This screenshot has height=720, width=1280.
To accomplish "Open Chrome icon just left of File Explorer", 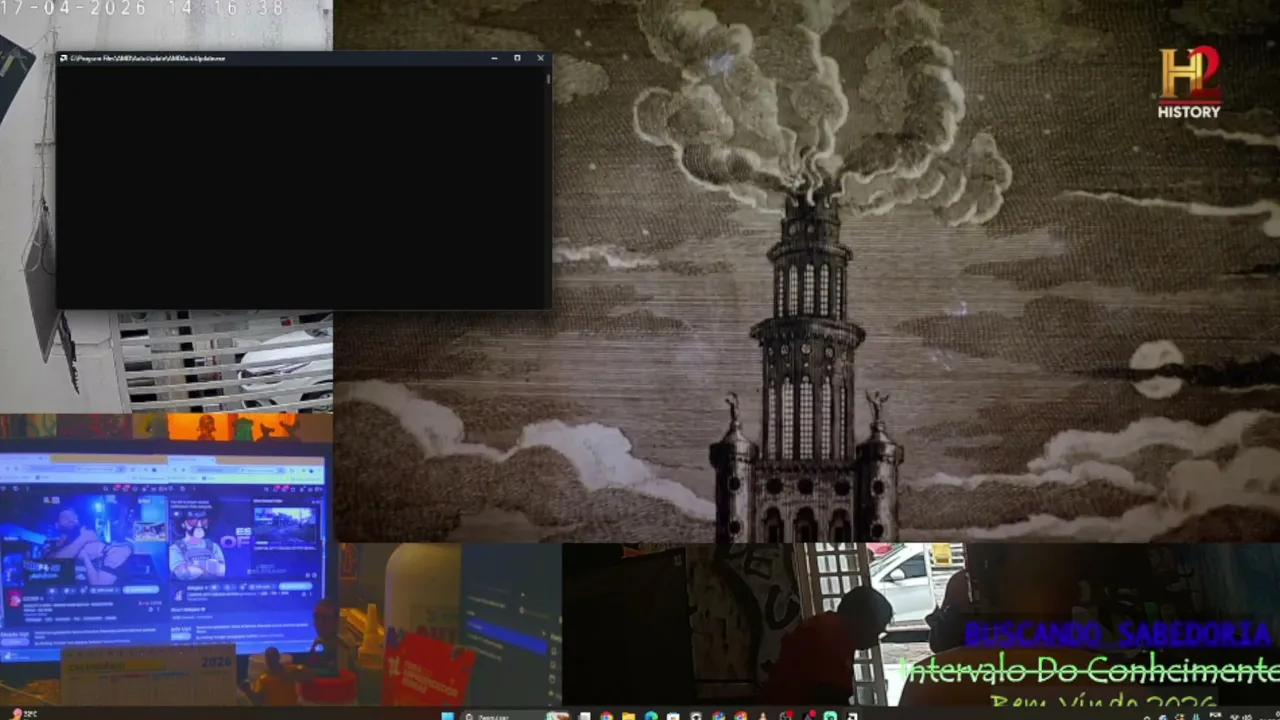I will [x=606, y=715].
